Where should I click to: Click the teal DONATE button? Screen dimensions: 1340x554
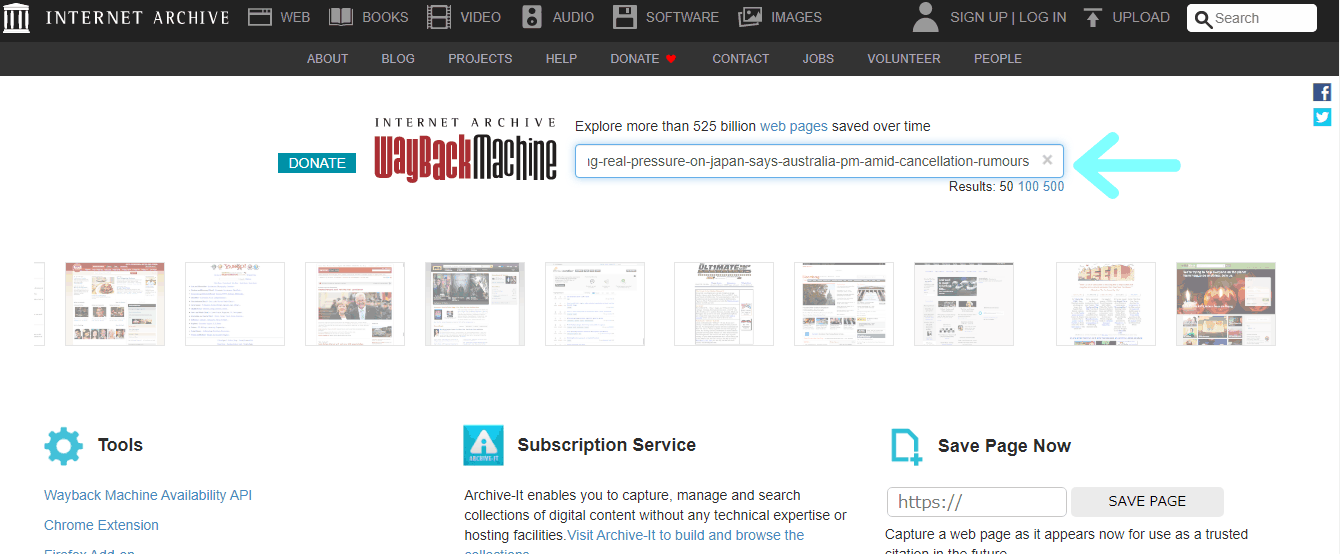(317, 163)
